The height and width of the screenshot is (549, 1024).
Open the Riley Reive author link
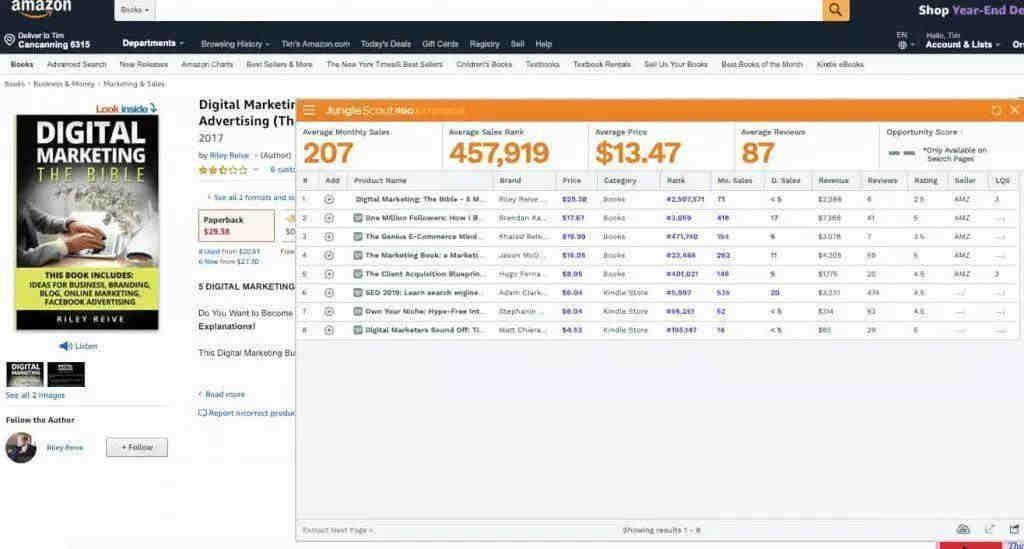[229, 155]
